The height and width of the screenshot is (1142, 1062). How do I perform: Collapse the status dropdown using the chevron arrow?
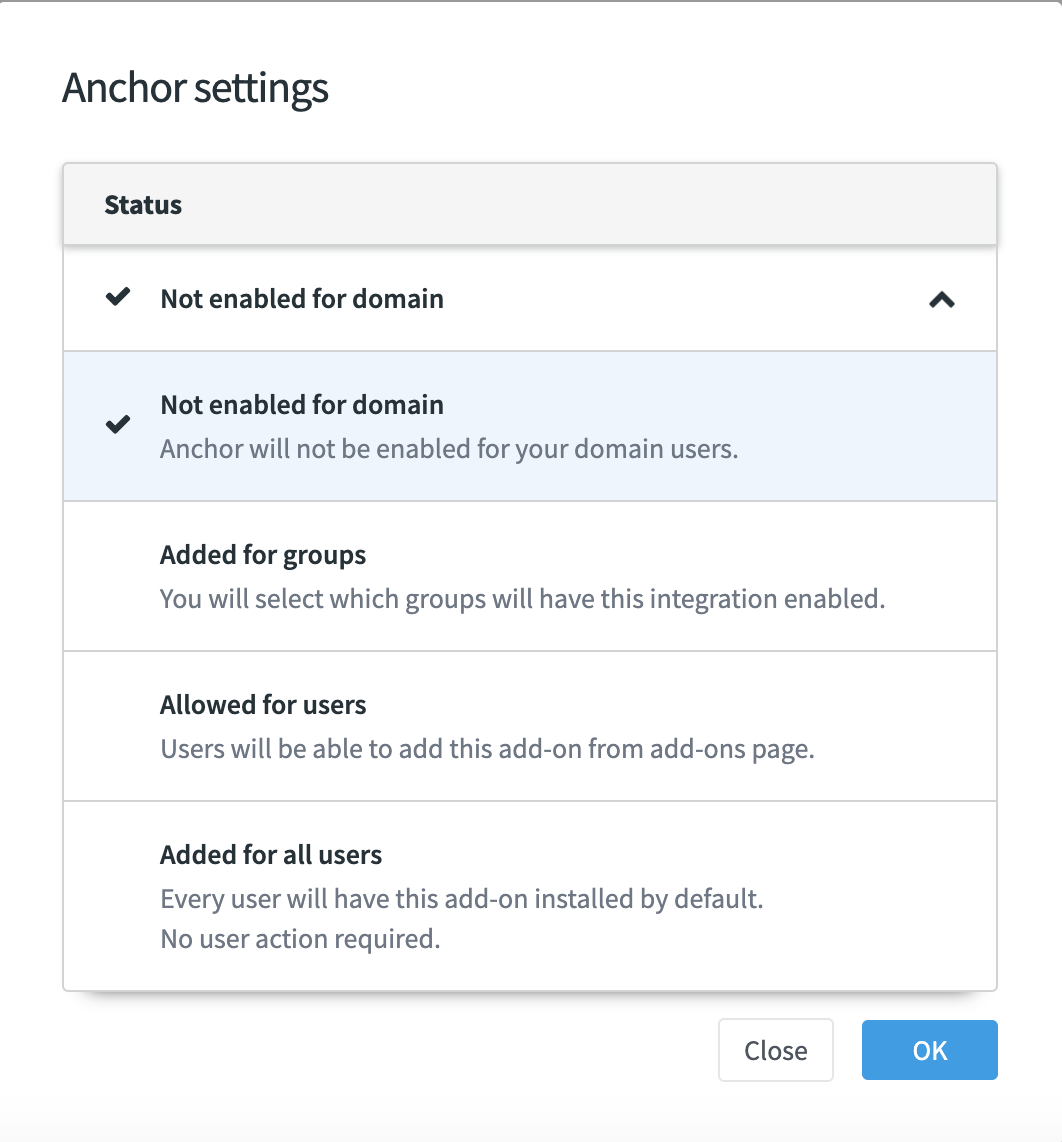click(941, 299)
